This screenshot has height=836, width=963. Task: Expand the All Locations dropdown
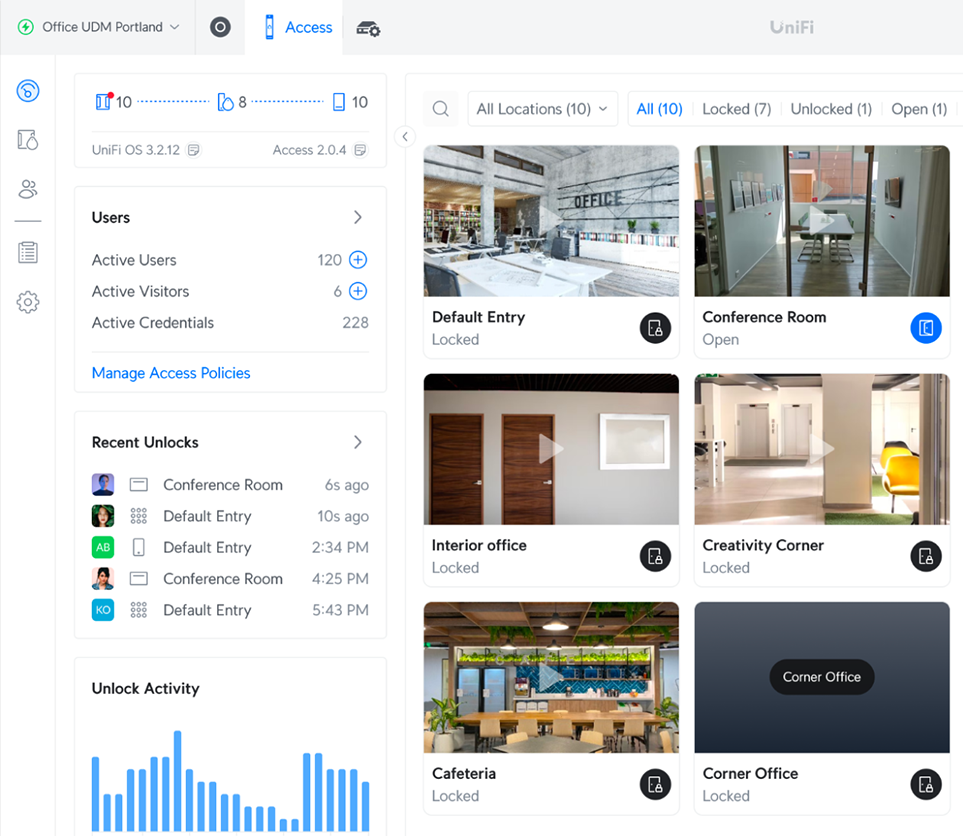[542, 109]
